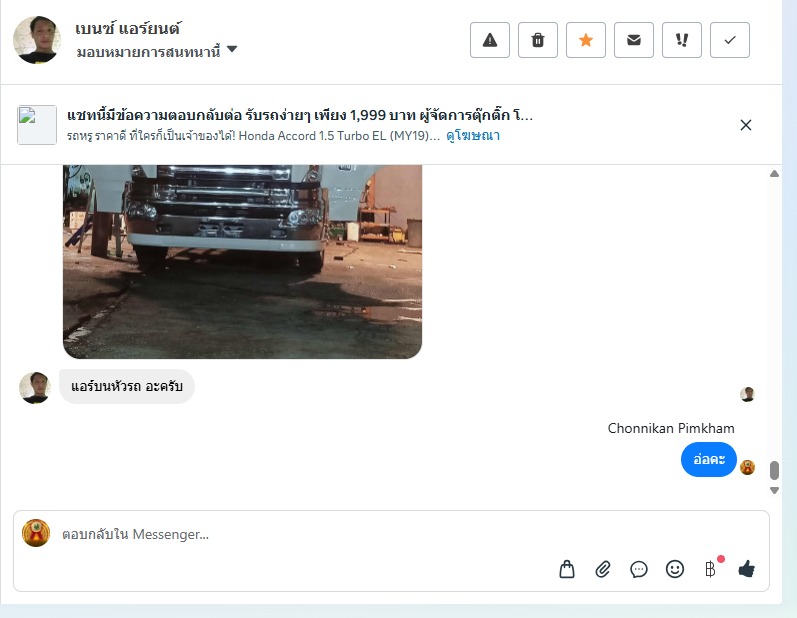Mark as unread with envelope icon

(x=634, y=40)
